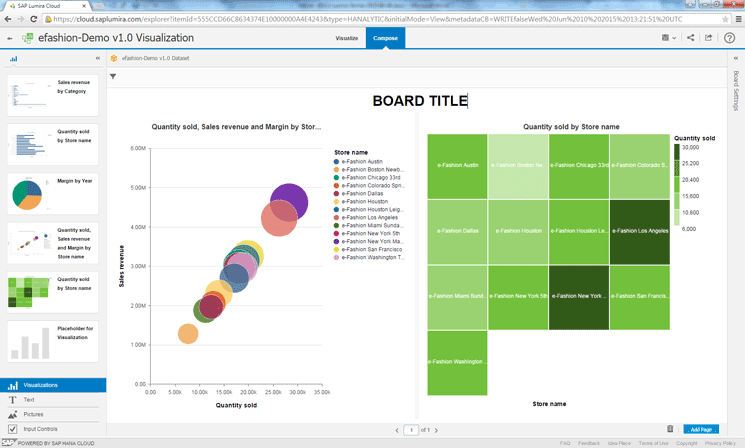Click the efashion-Demo dataset icon
Viewport: 745px width, 448px height.
114,58
